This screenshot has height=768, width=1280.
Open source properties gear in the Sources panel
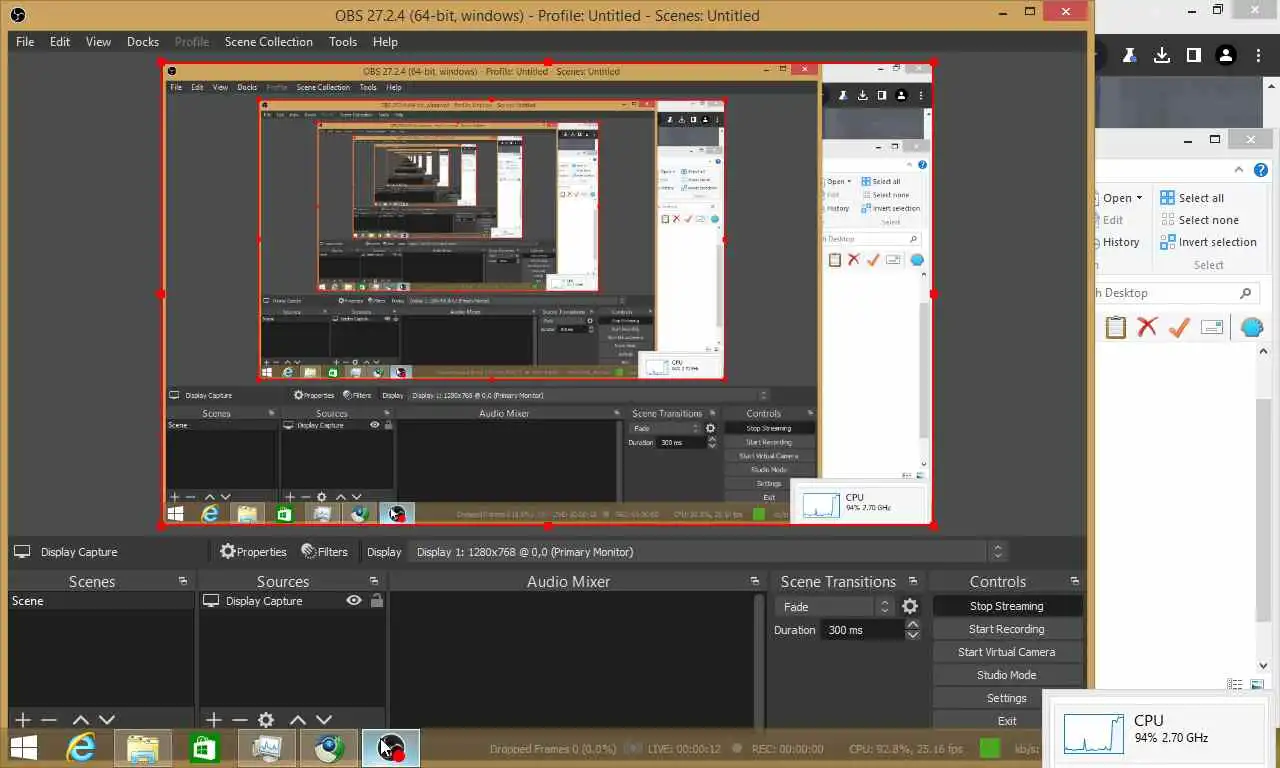[266, 719]
